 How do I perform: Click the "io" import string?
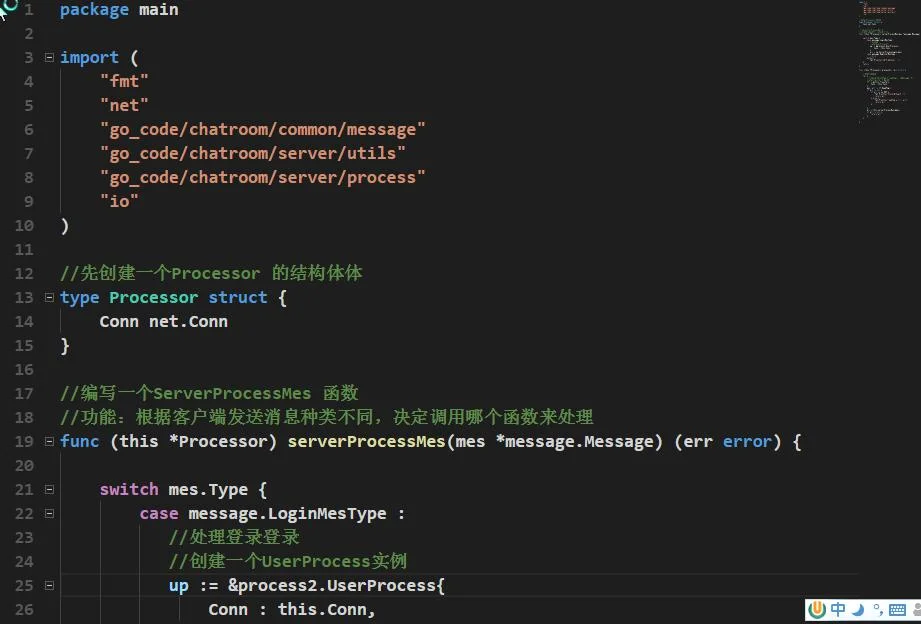119,202
